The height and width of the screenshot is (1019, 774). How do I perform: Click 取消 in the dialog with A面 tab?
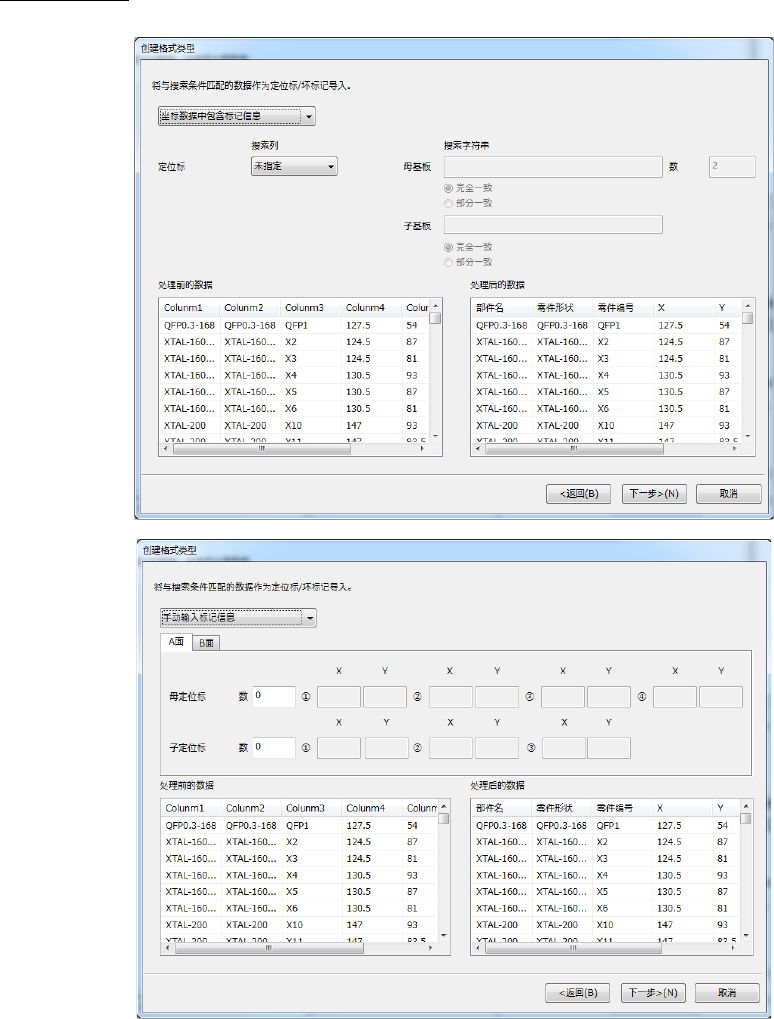pos(728,993)
